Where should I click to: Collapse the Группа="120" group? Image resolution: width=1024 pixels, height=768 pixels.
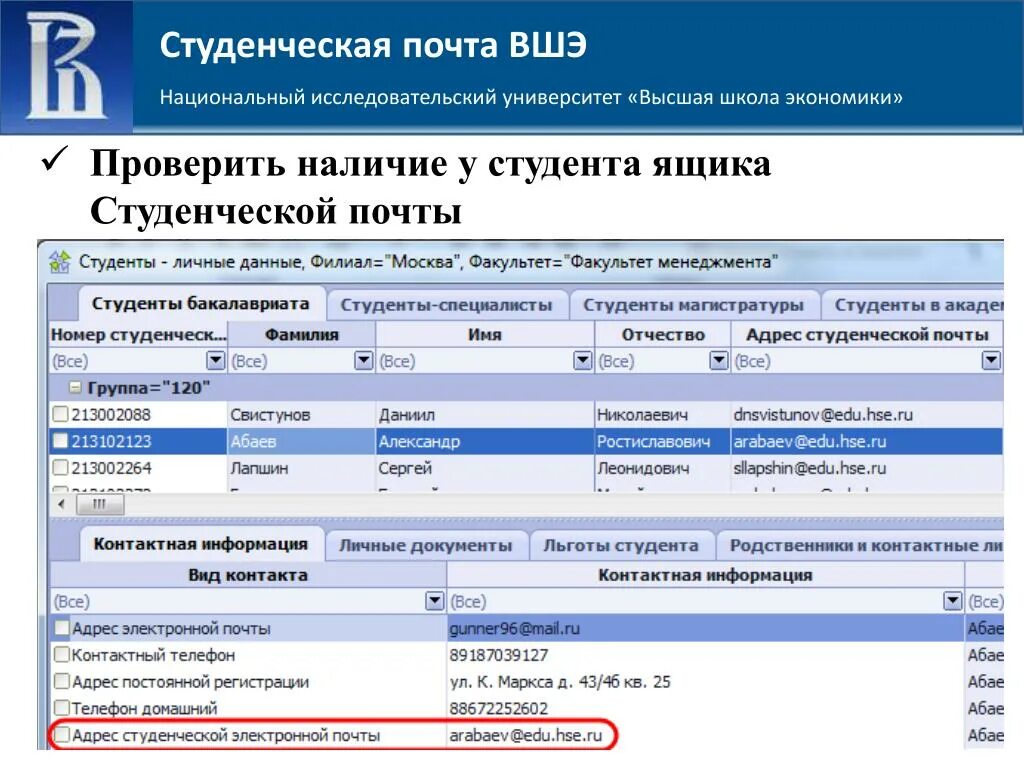[76, 388]
